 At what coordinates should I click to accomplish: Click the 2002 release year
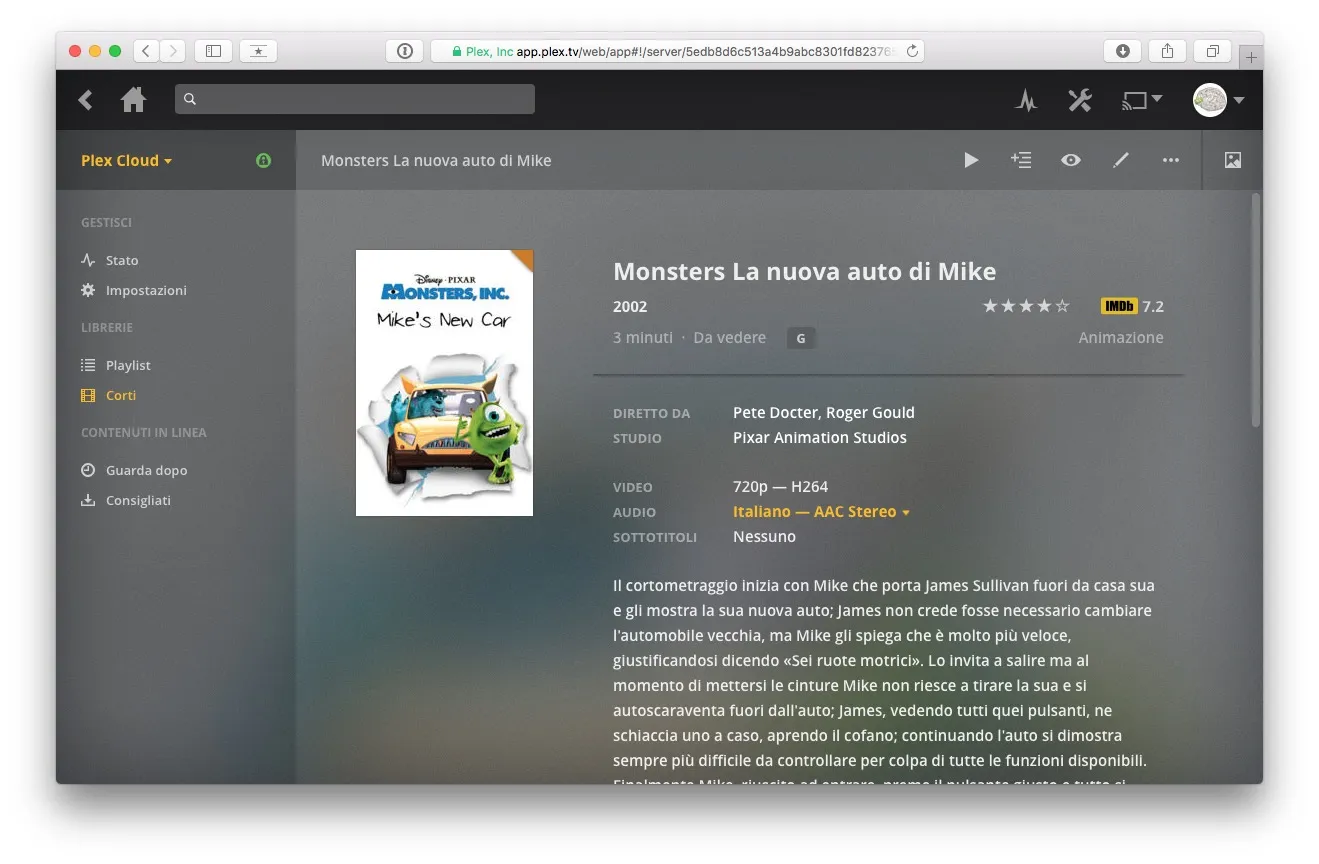(630, 306)
